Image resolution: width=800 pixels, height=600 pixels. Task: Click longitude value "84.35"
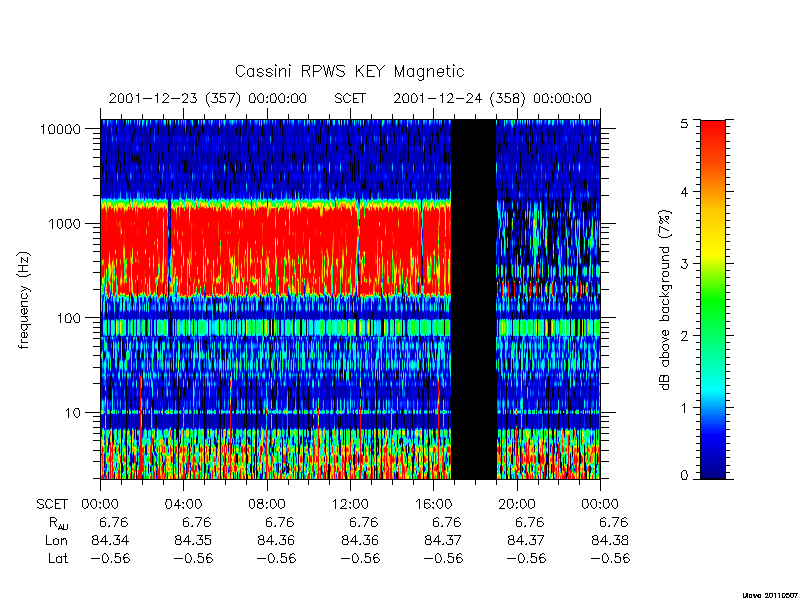pyautogui.click(x=193, y=540)
